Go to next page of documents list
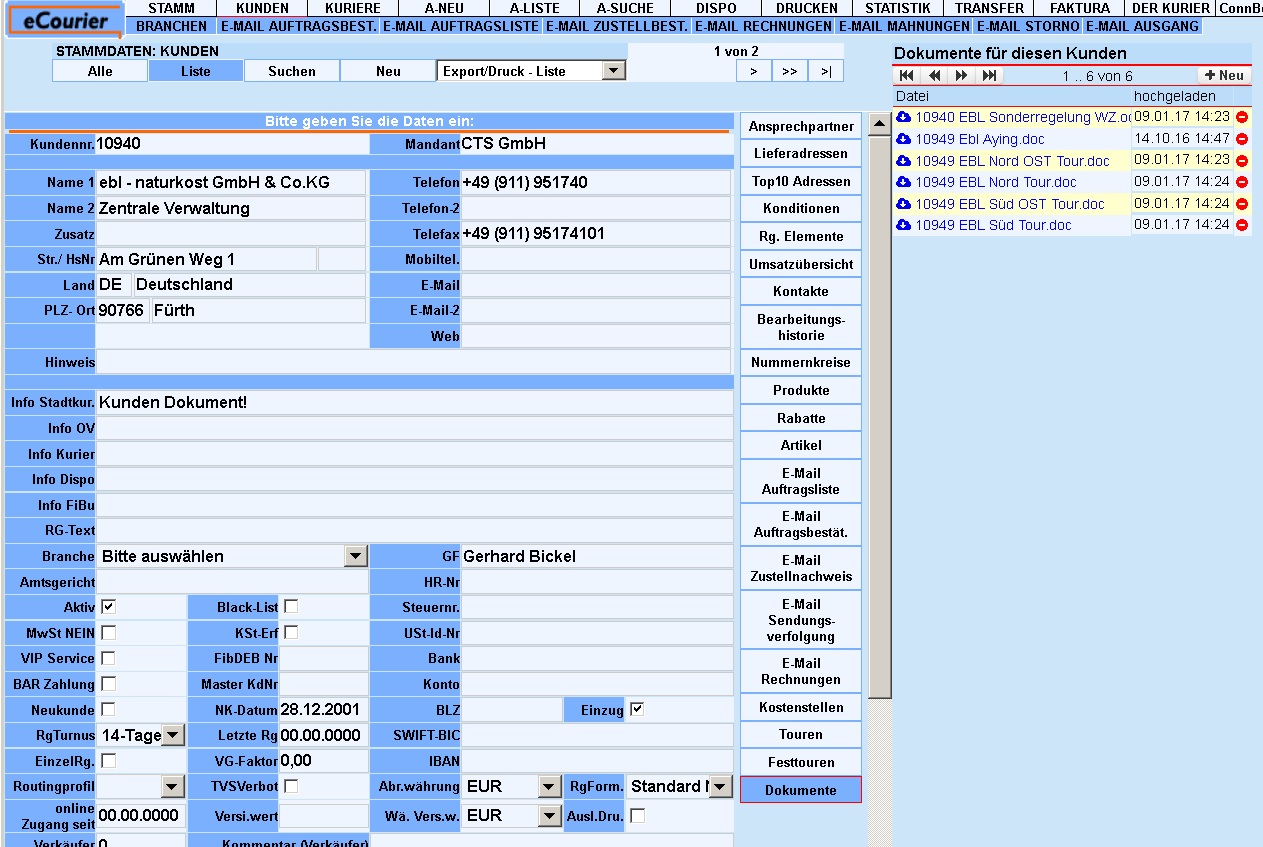This screenshot has height=847, width=1263. point(962,76)
